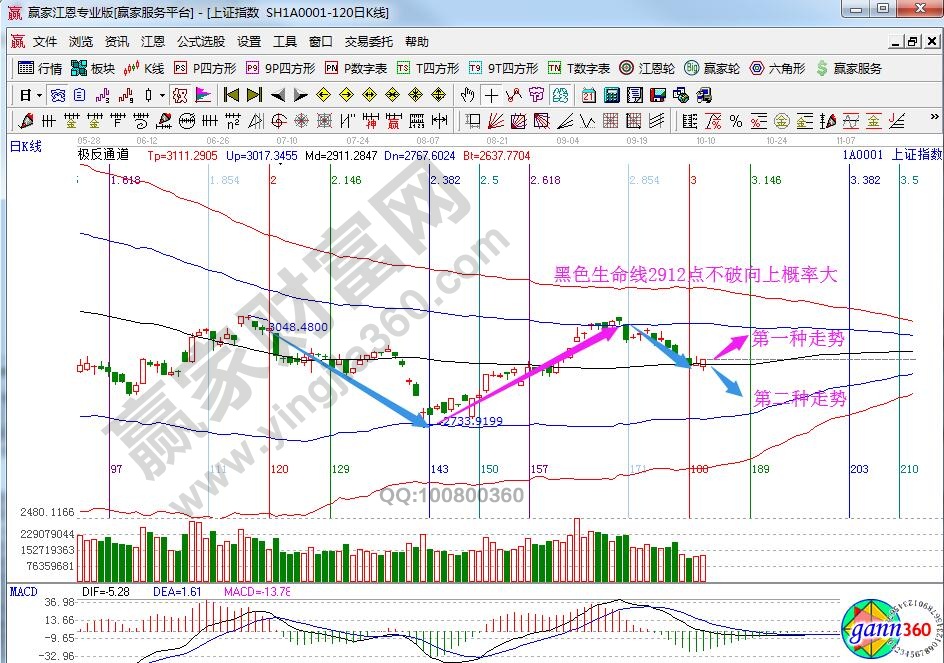Expand the 日 period dropdown arrow
The width and height of the screenshot is (944, 663).
coord(39,95)
